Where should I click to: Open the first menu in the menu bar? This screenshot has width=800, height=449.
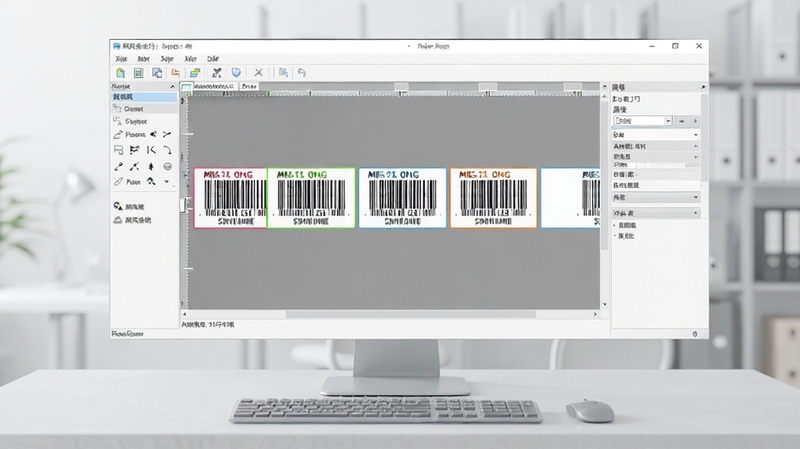121,59
